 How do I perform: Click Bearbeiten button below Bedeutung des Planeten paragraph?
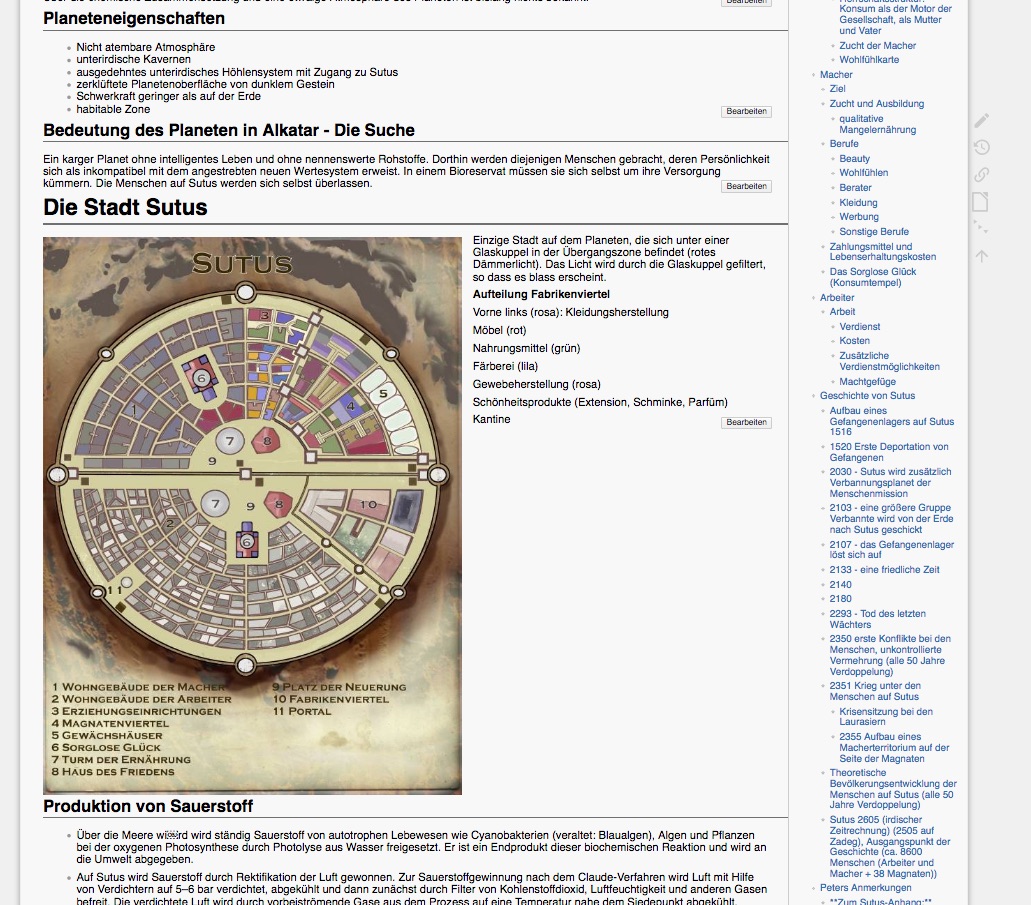pos(746,186)
